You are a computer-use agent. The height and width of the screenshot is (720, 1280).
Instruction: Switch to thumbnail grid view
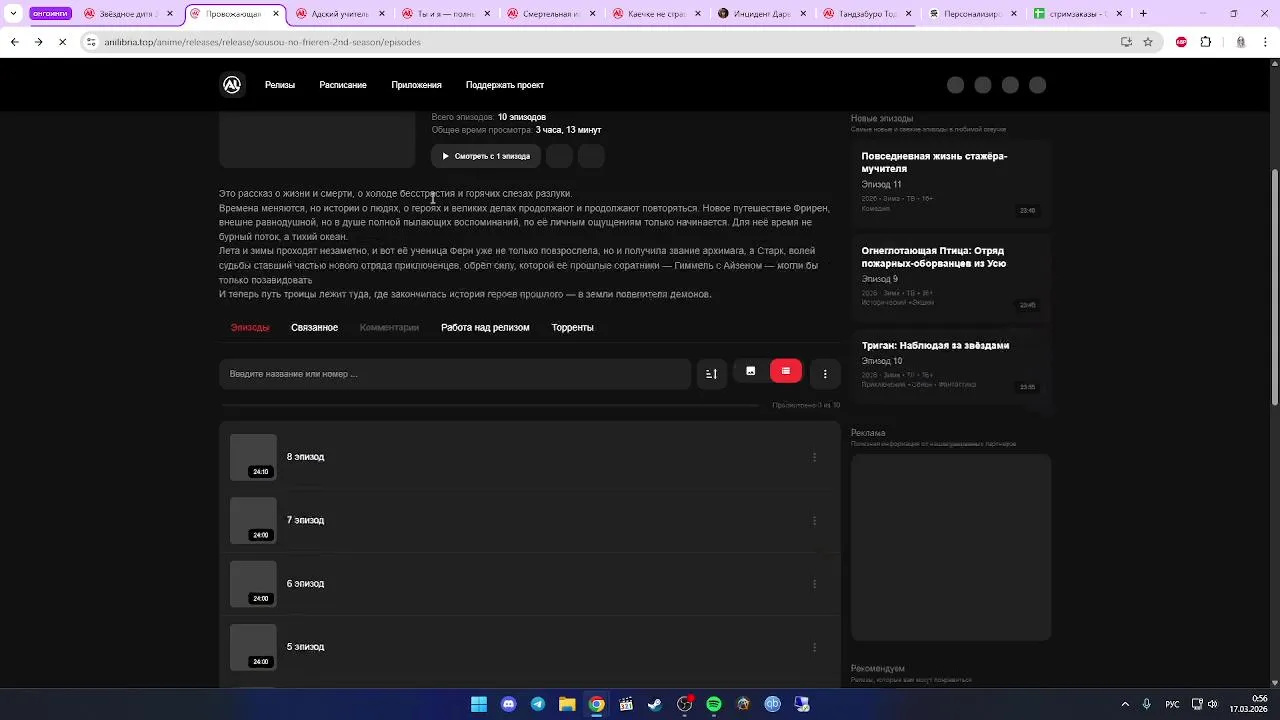(x=750, y=371)
